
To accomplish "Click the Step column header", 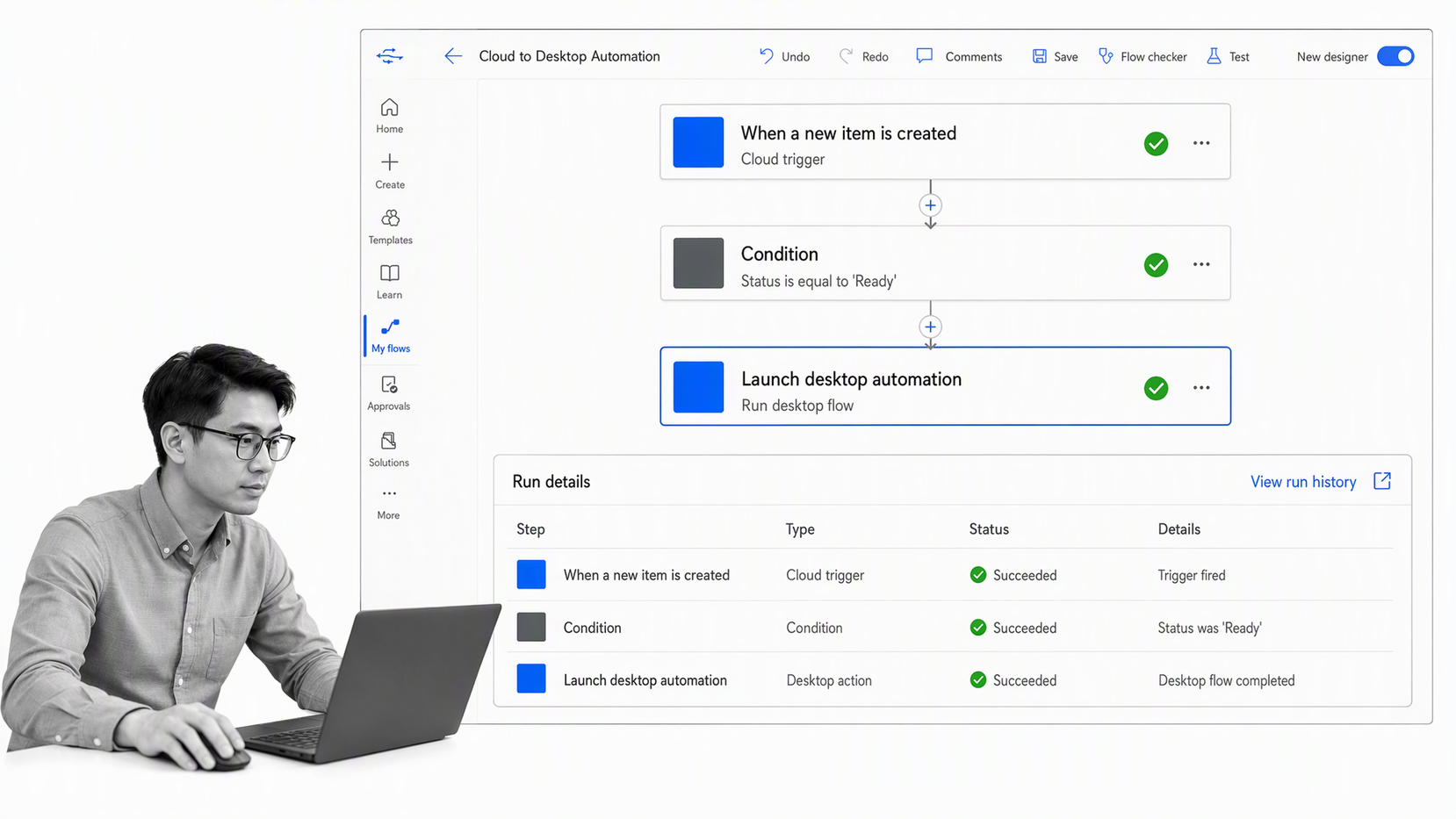I will point(530,529).
